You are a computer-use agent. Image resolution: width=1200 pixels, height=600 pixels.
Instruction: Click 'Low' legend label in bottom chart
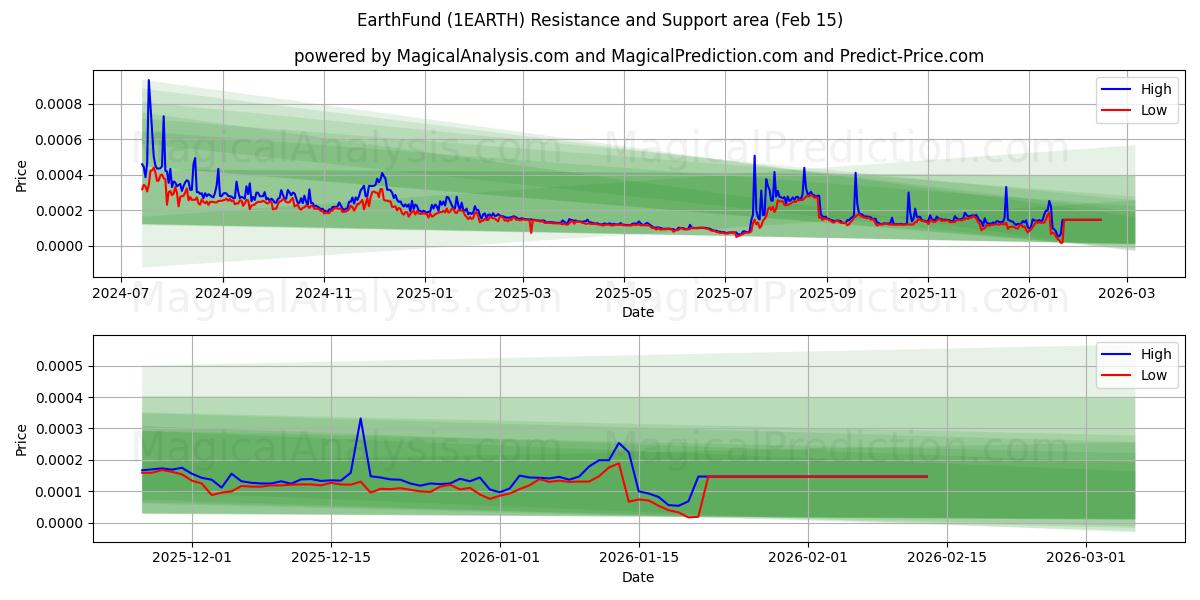(x=1154, y=375)
